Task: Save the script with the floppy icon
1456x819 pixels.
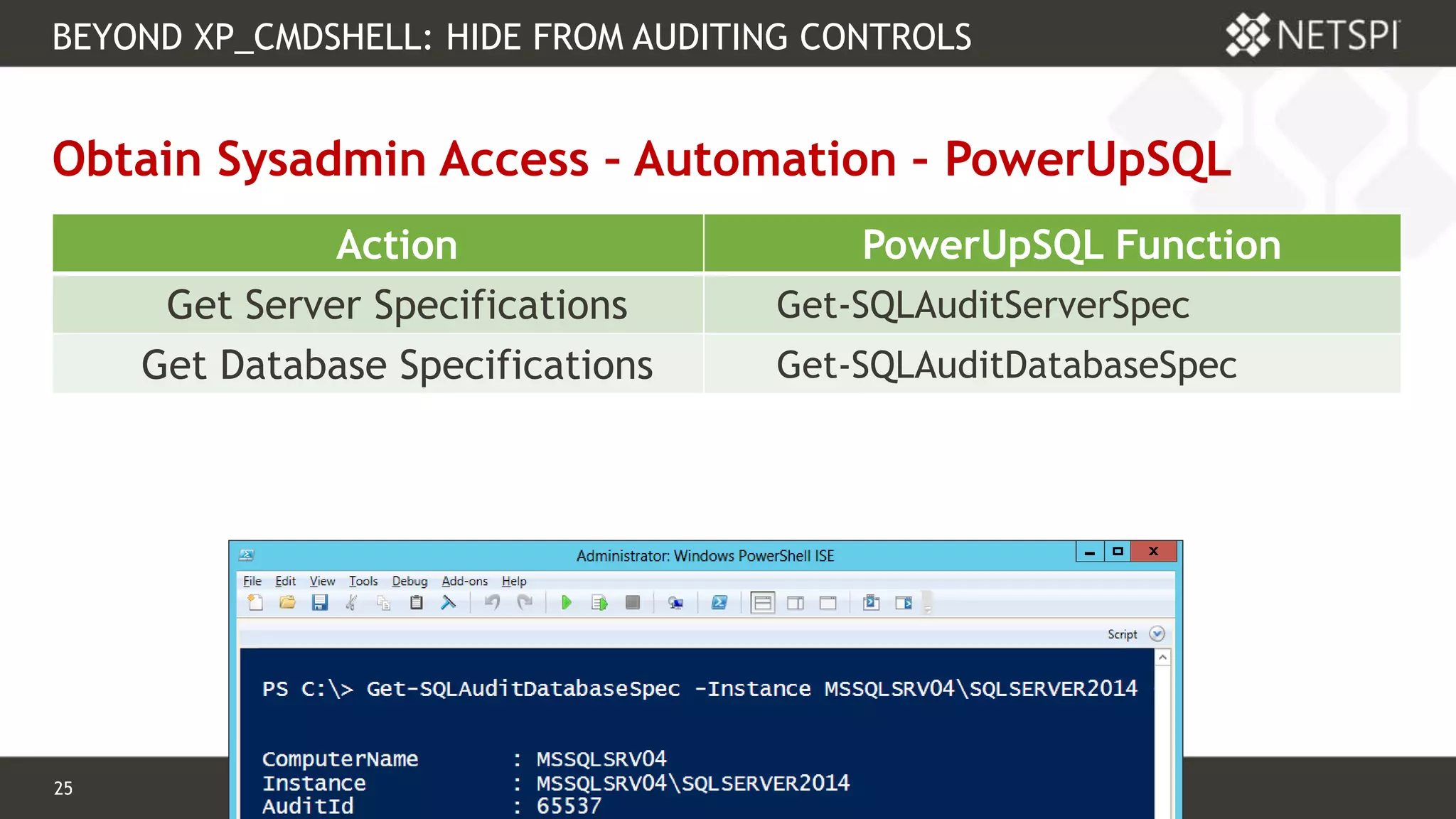Action: [x=320, y=603]
